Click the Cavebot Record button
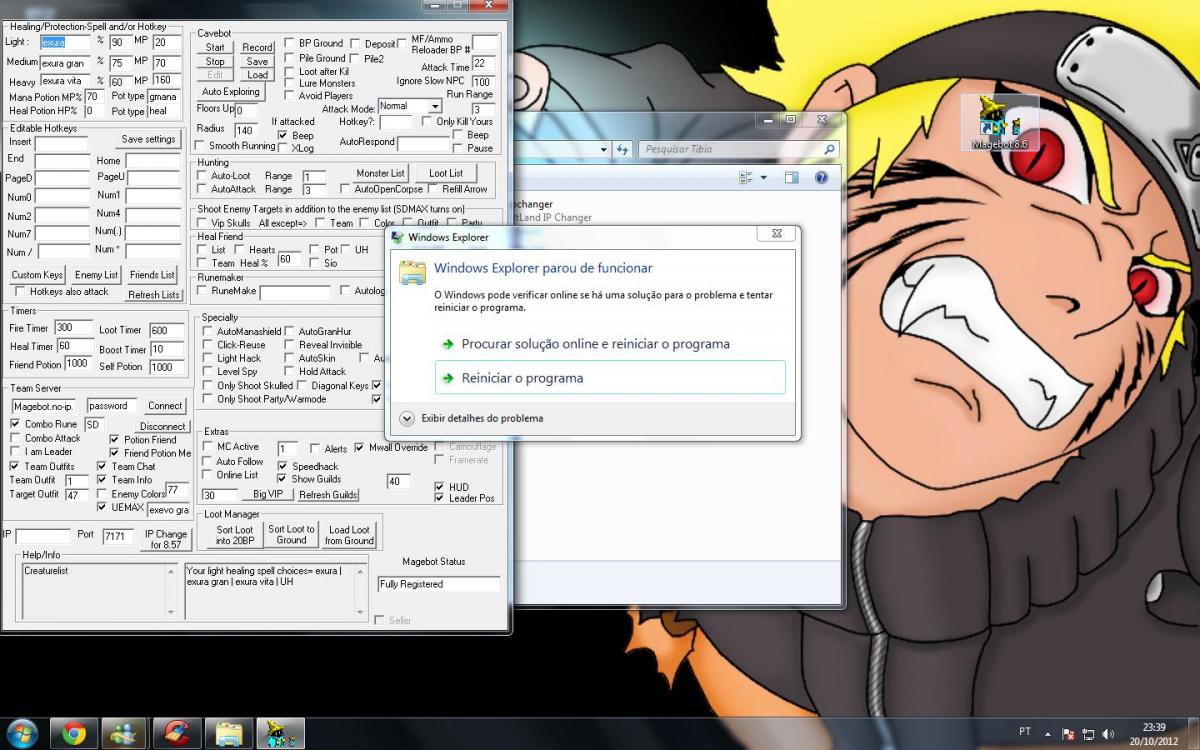This screenshot has width=1200, height=750. pos(257,47)
